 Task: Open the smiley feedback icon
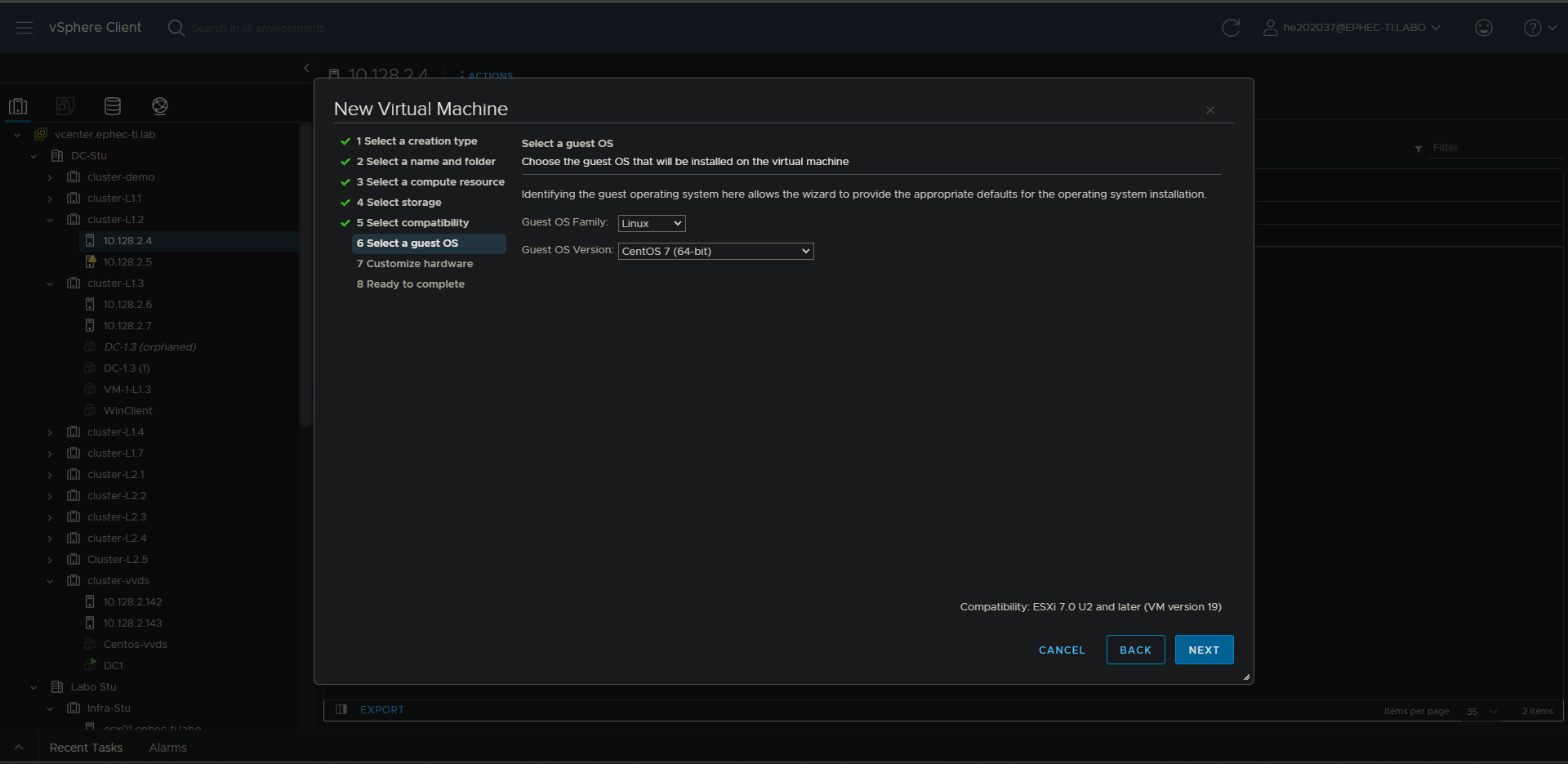pos(1484,28)
